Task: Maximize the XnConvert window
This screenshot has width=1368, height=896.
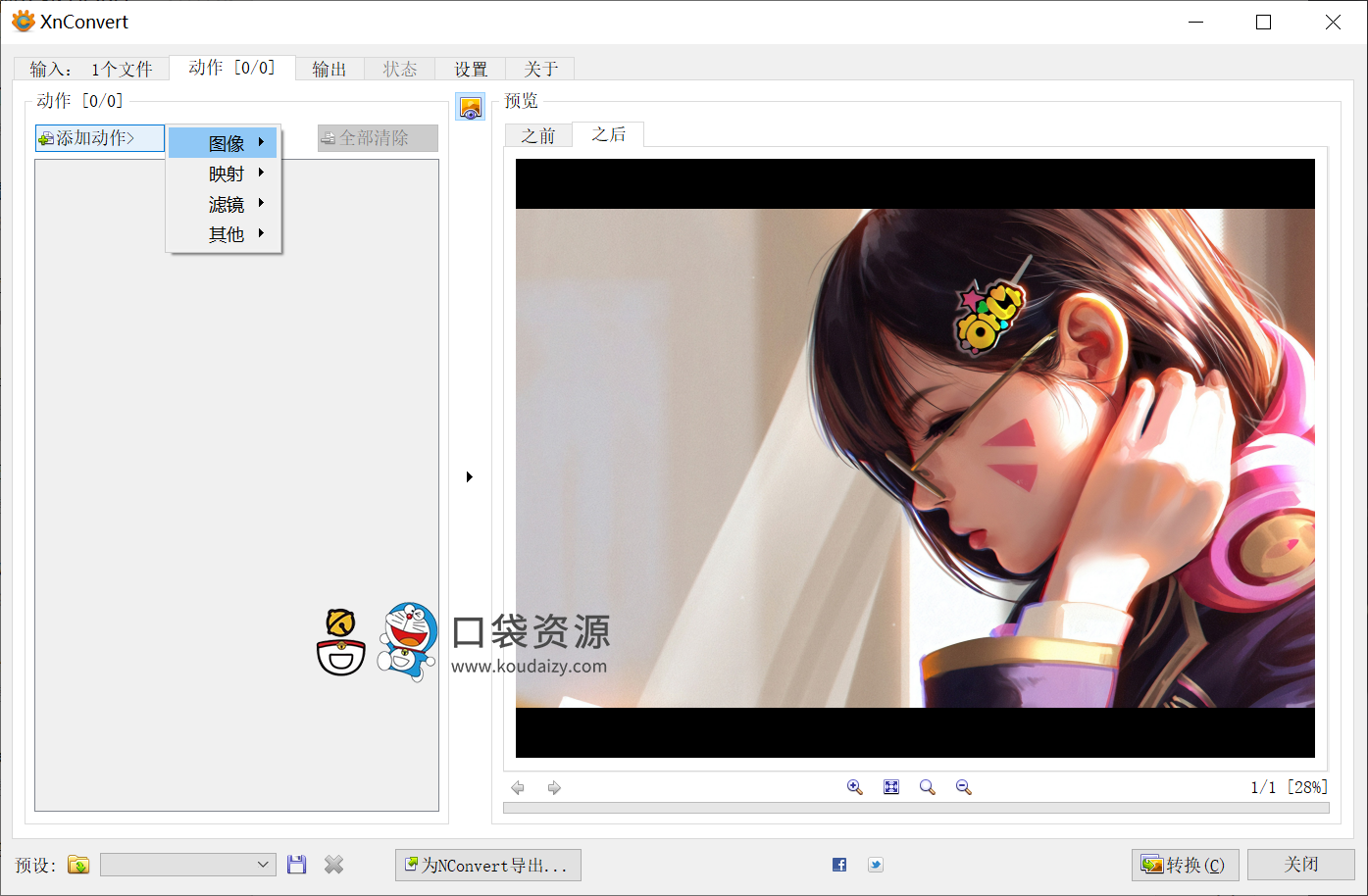Action: point(1264,22)
